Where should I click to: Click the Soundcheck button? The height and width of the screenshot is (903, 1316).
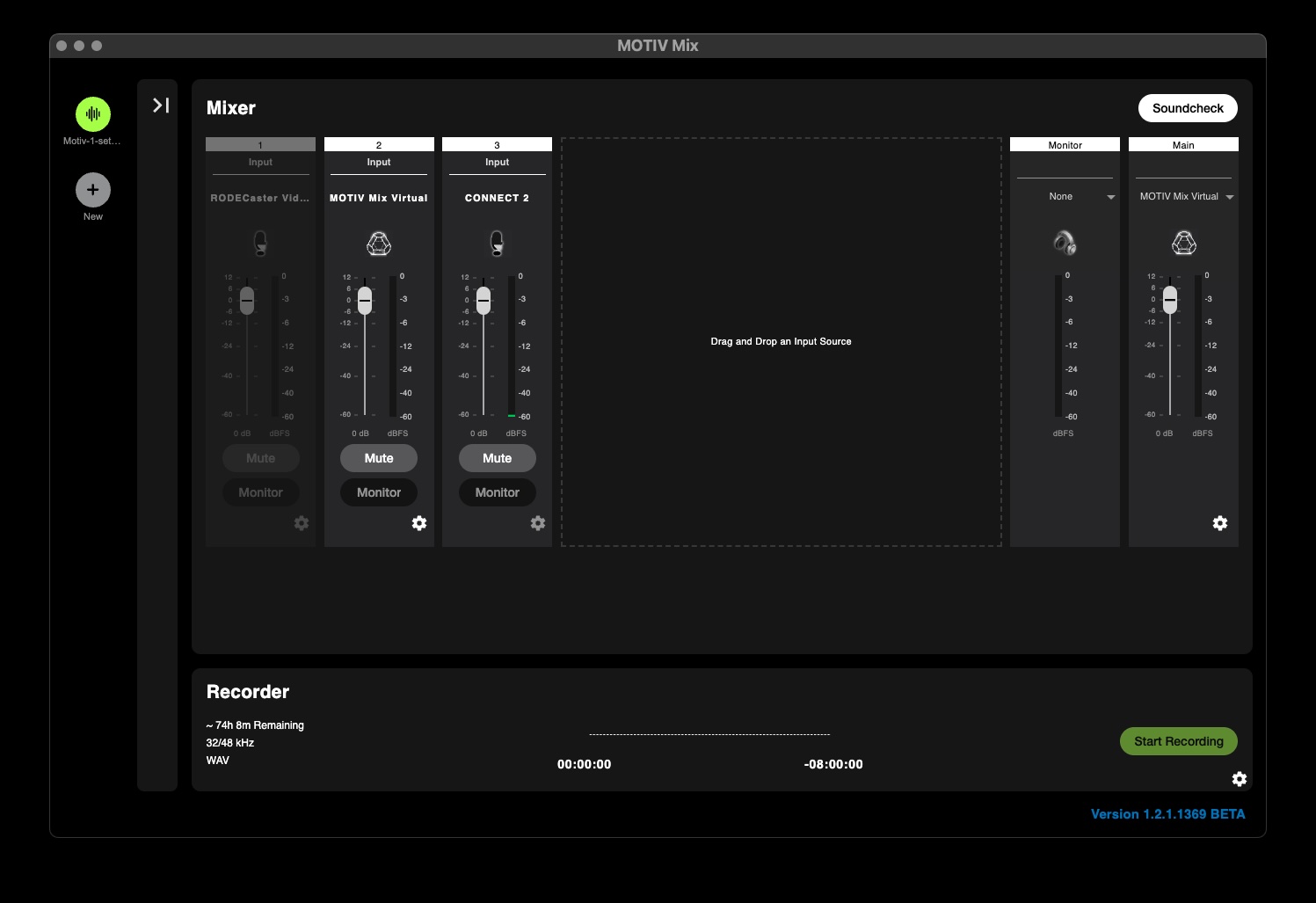[x=1188, y=108]
